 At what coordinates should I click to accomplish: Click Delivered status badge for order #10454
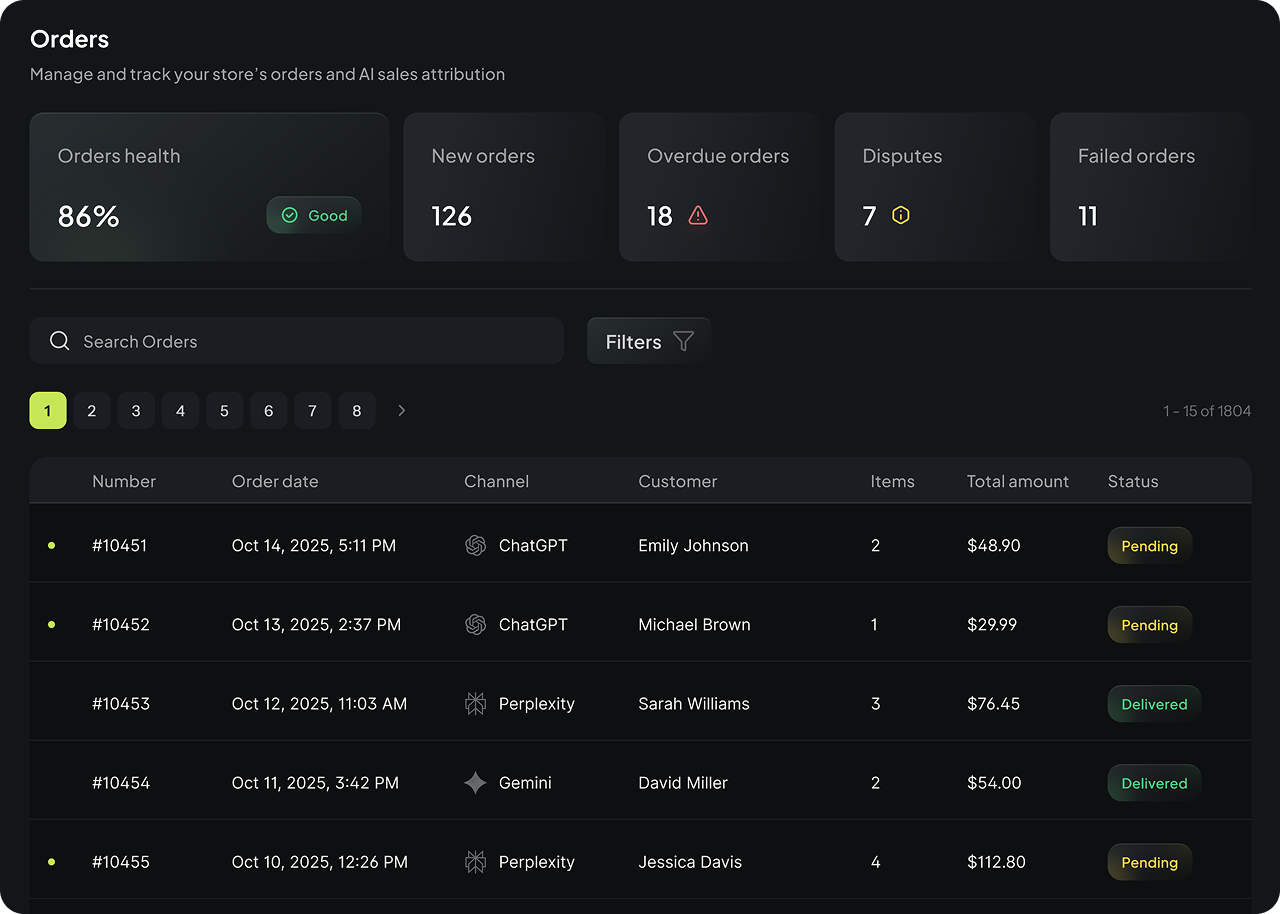pos(1154,783)
